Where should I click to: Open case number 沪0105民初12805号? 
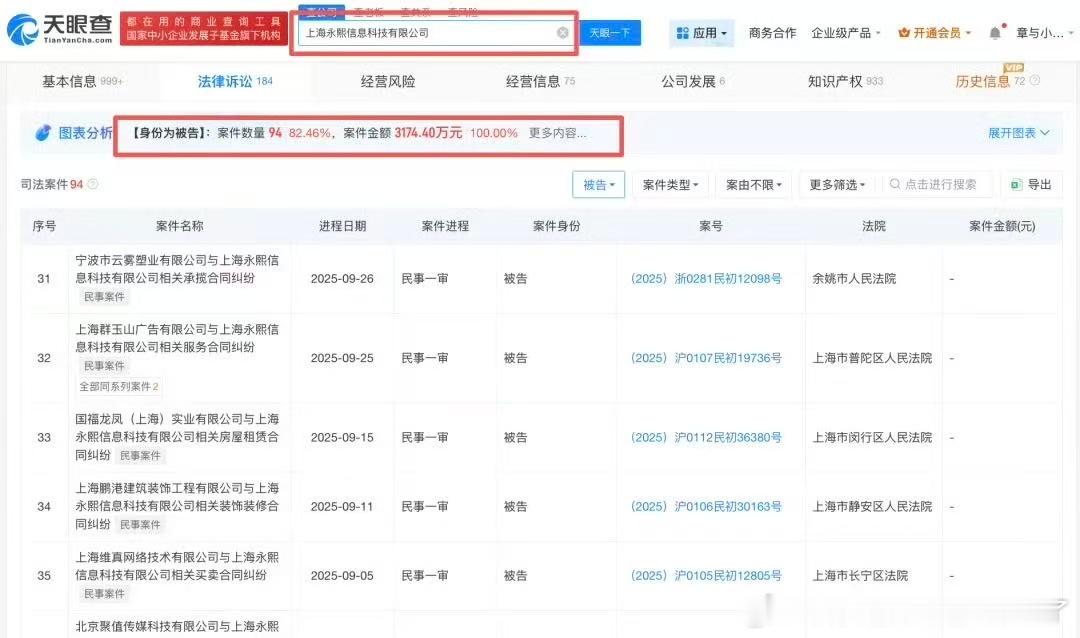click(706, 575)
